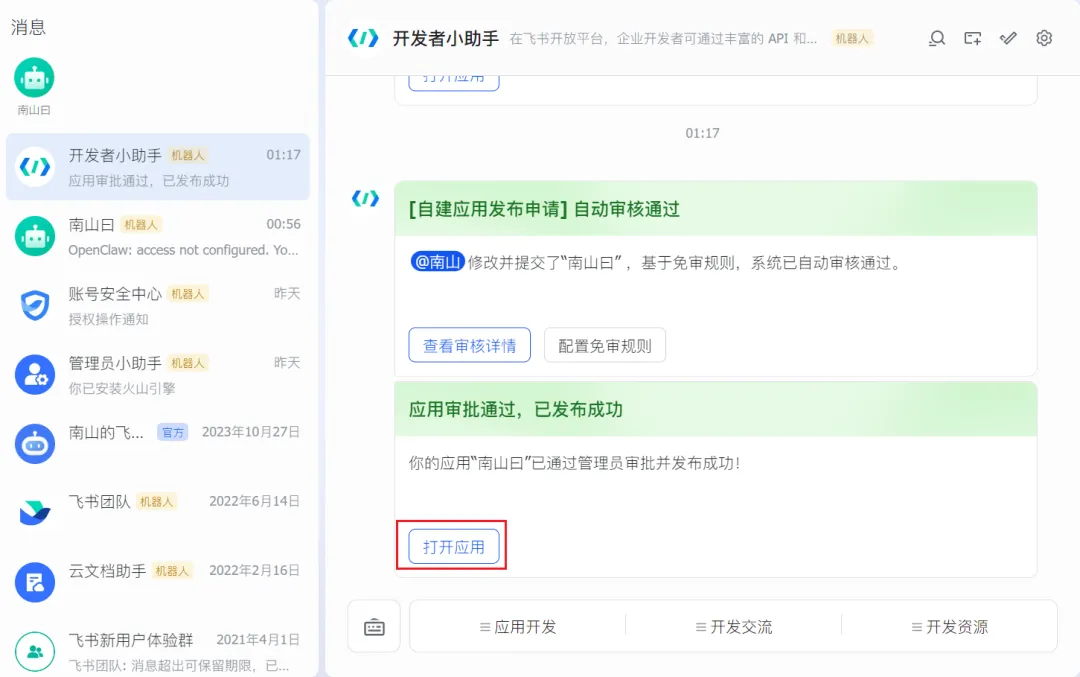
Task: Click the 开发者小助手 code-bracket avatar in list
Action: click(34, 167)
